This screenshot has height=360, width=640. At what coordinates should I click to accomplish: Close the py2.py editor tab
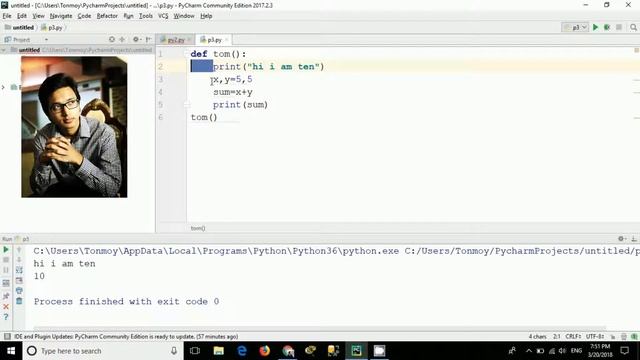189,40
